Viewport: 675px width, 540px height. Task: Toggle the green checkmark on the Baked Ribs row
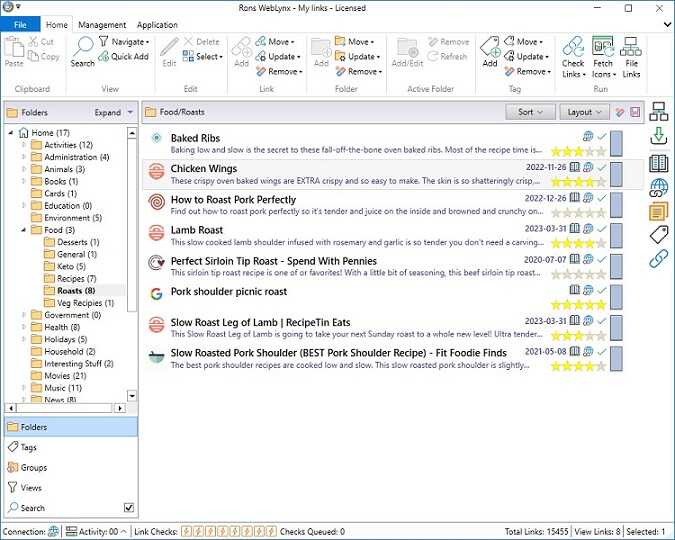pos(602,136)
